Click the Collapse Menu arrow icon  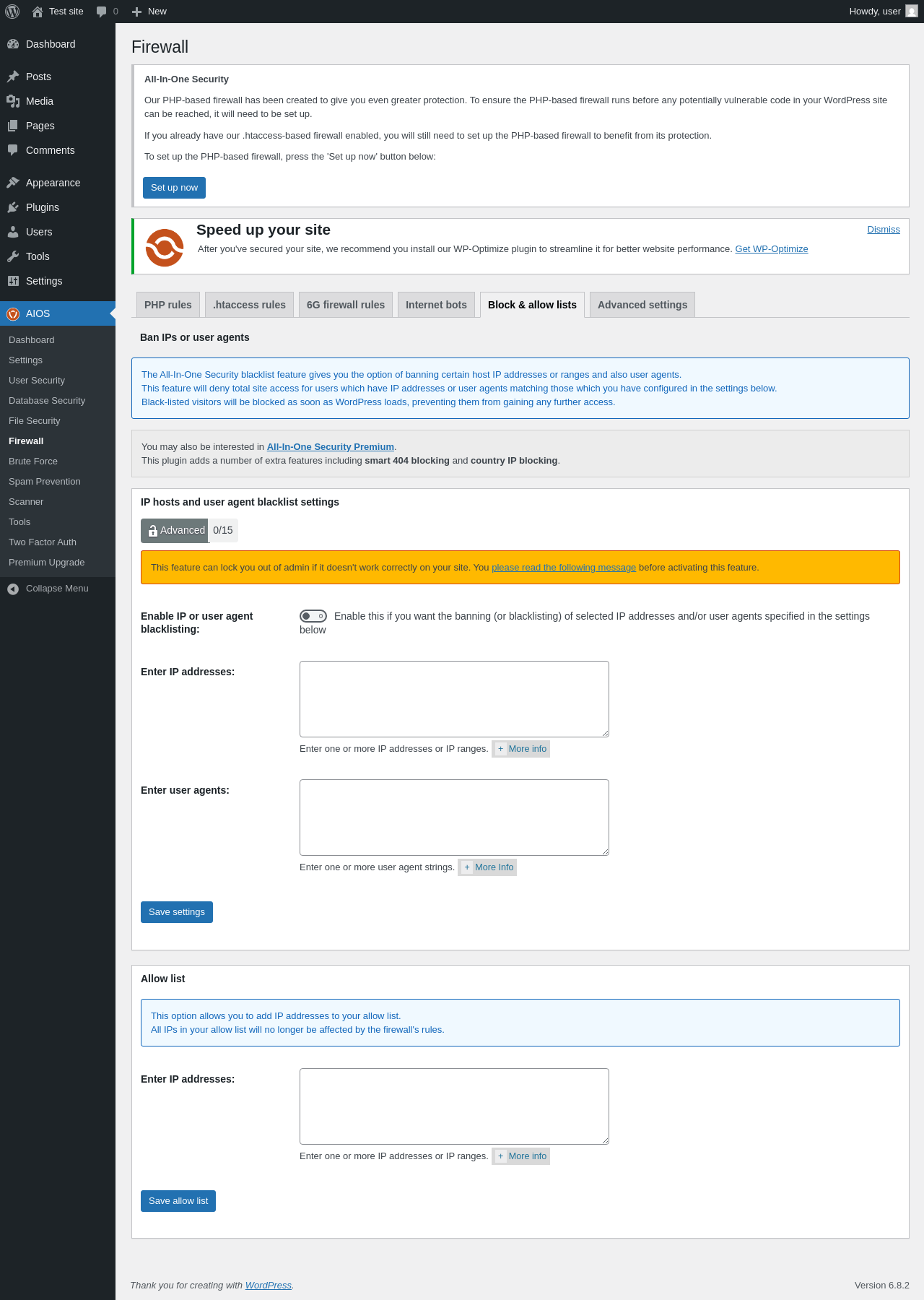13,589
